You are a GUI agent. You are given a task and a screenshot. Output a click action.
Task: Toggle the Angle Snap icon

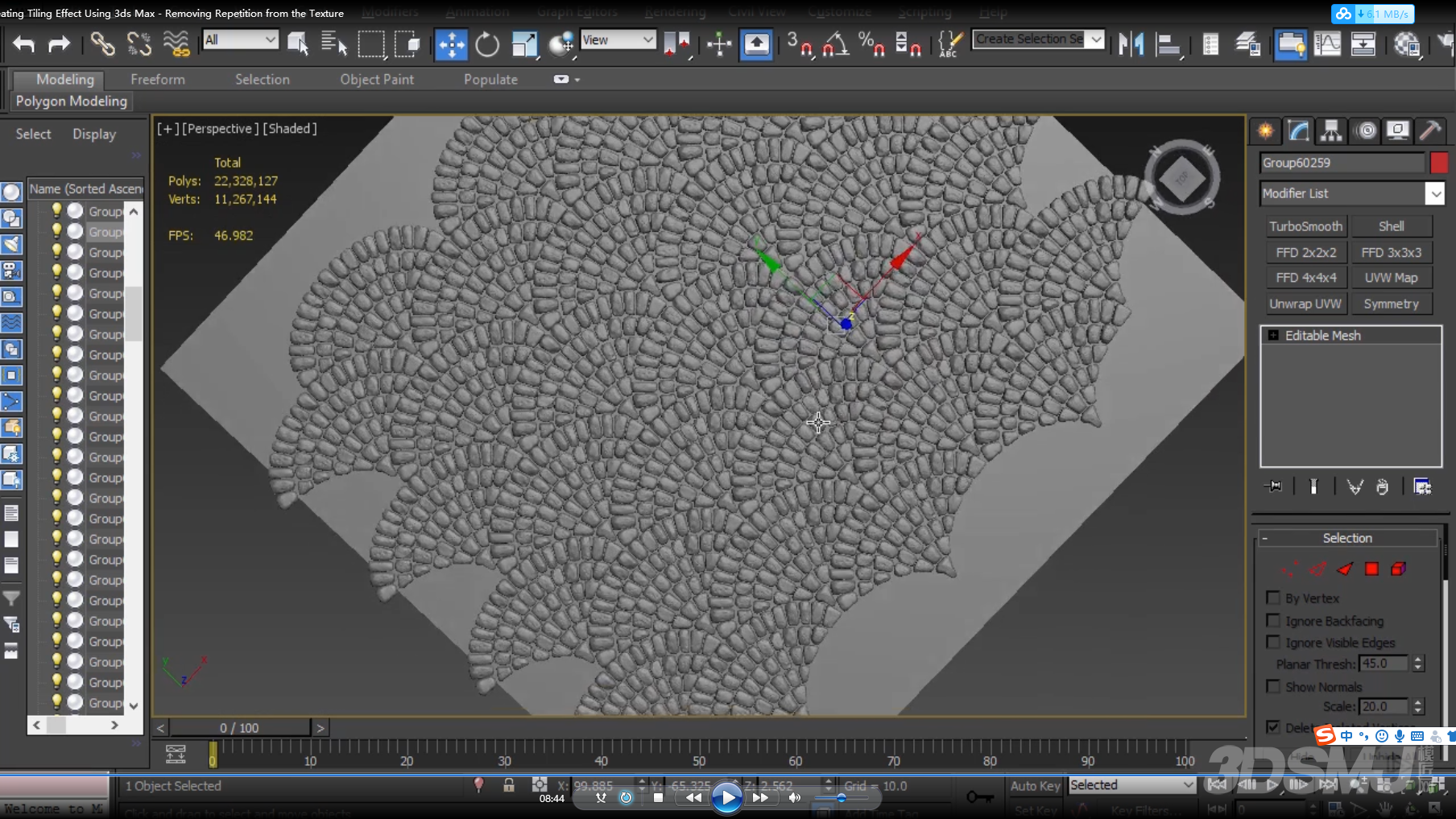click(835, 44)
